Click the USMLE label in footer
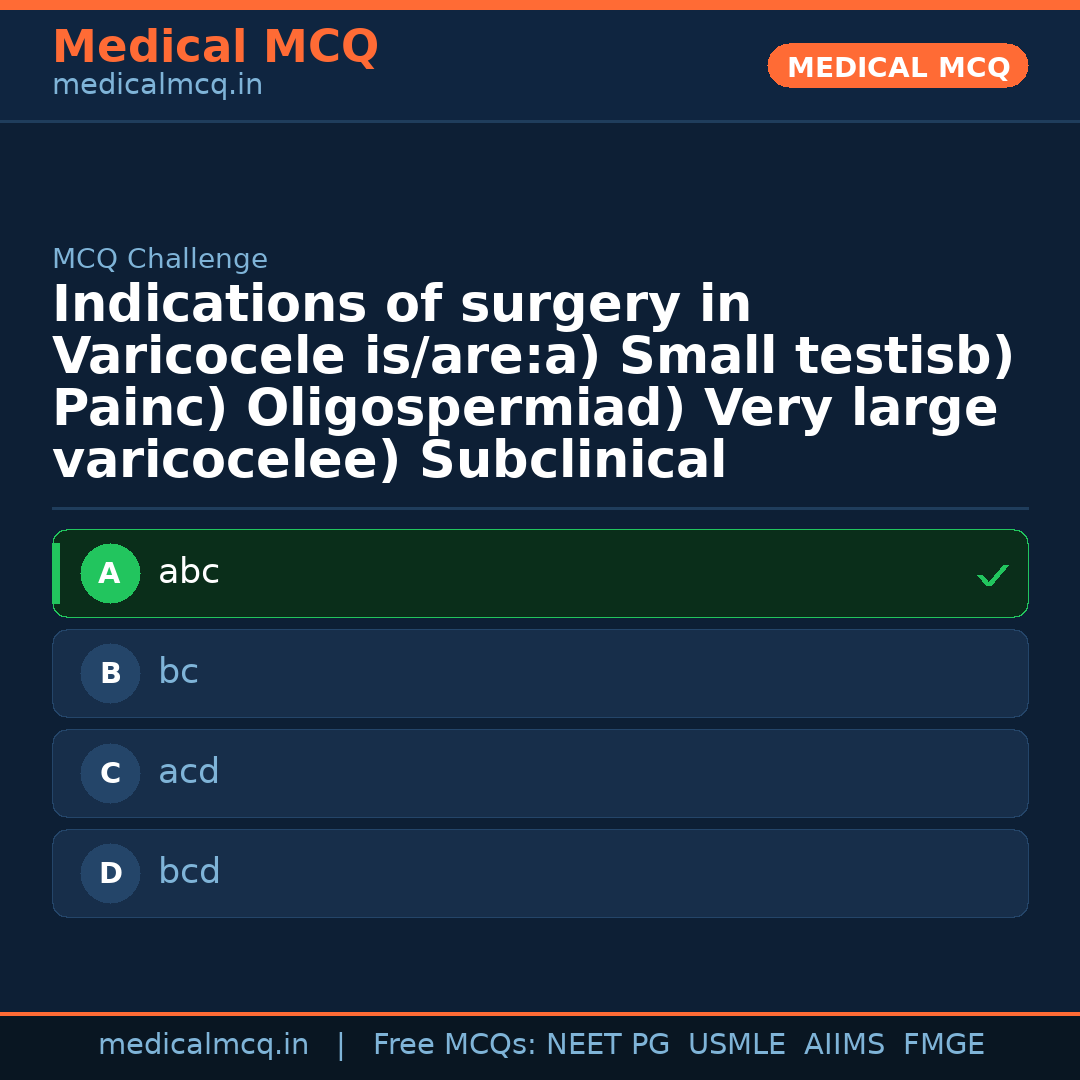The width and height of the screenshot is (1080, 1080). 737,1043
